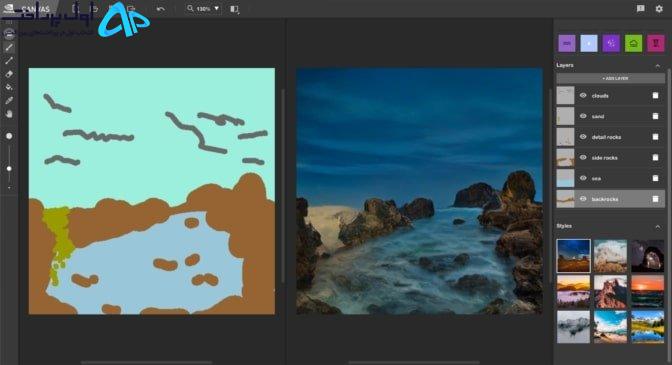Pick the violet sparkle material swatch

click(x=611, y=43)
